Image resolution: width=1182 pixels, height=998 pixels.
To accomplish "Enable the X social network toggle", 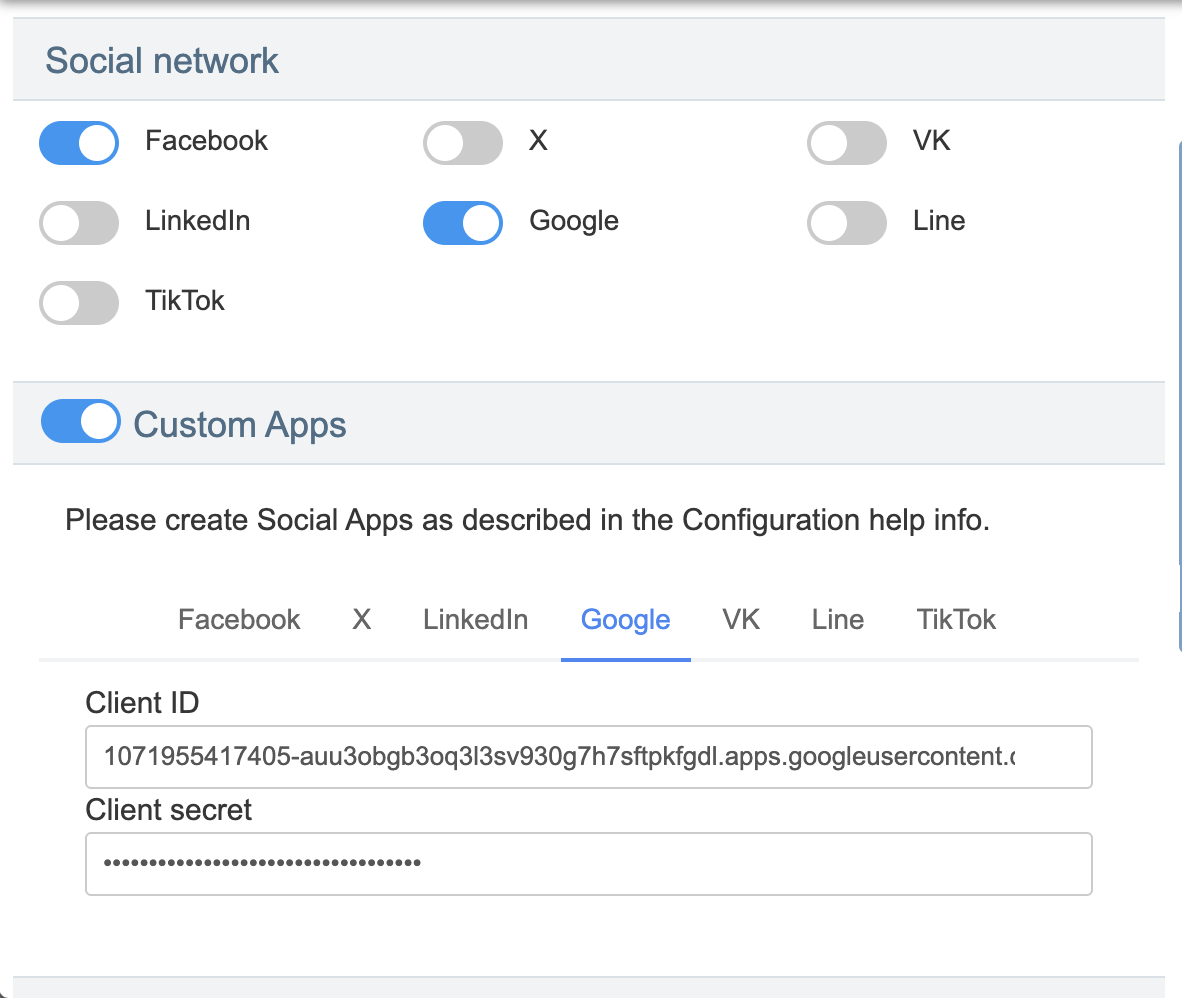I will pos(462,142).
